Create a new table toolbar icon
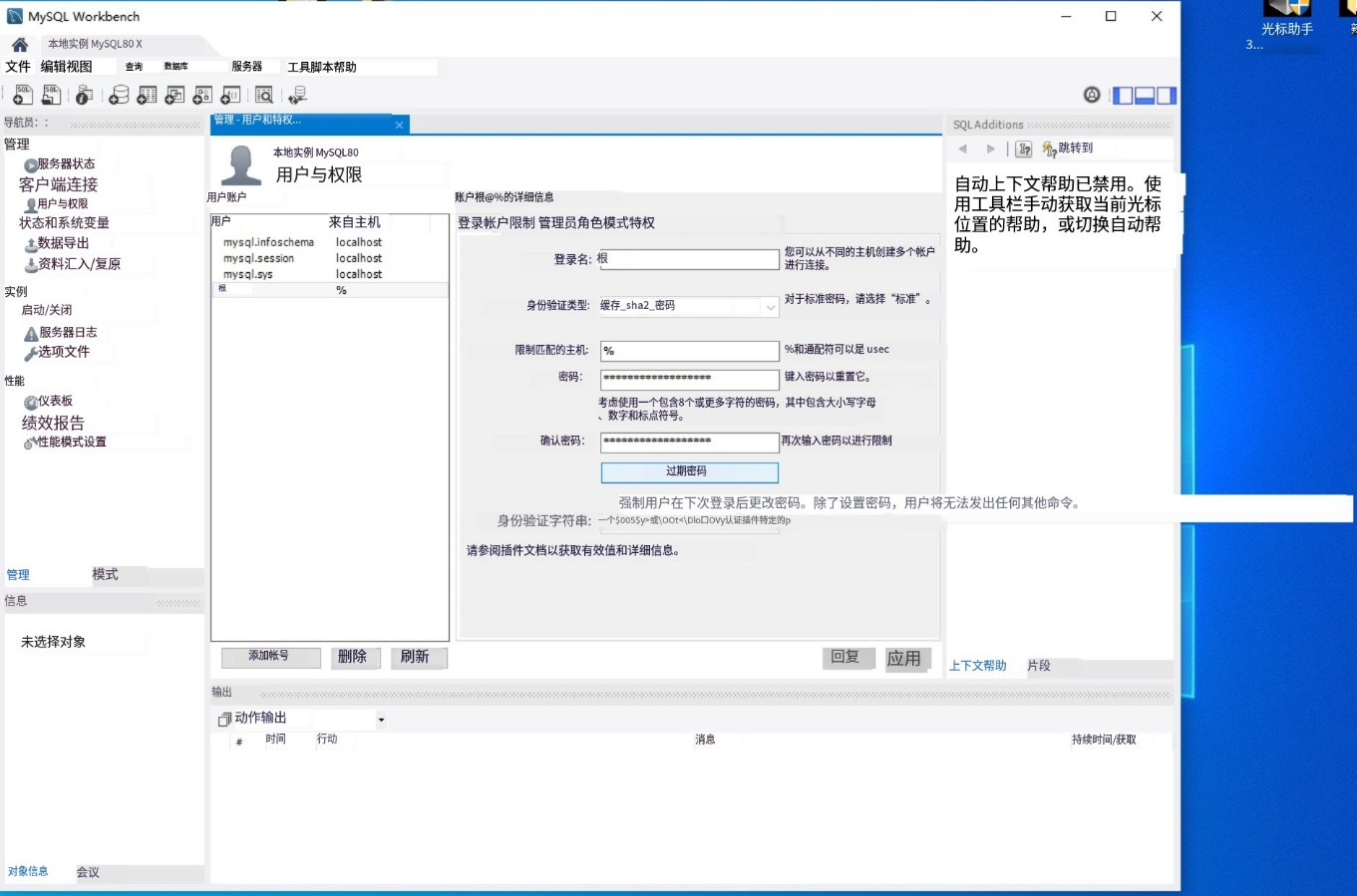Image resolution: width=1357 pixels, height=896 pixels. coord(147,95)
